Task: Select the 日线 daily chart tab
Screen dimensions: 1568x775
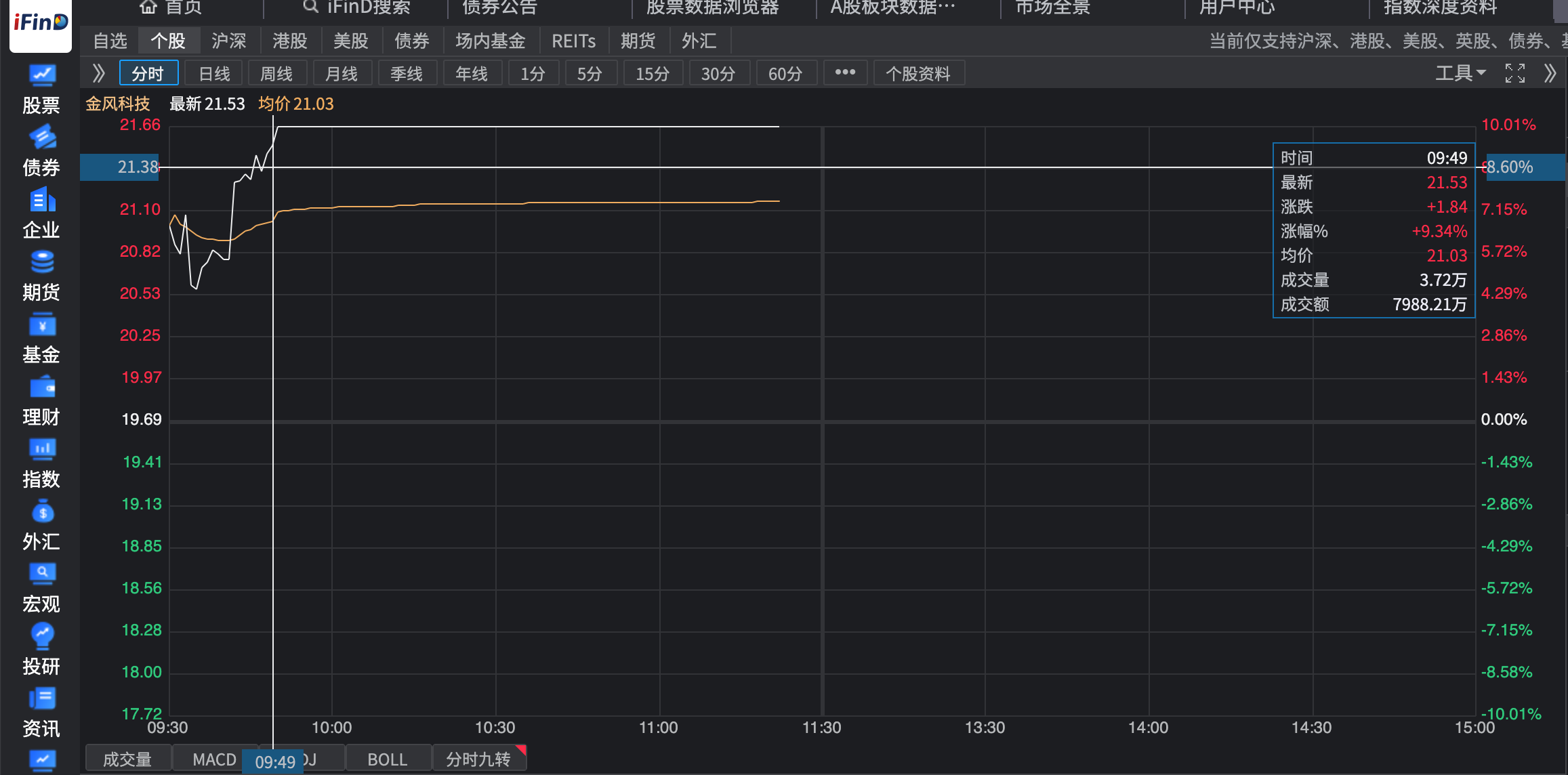Action: tap(214, 73)
